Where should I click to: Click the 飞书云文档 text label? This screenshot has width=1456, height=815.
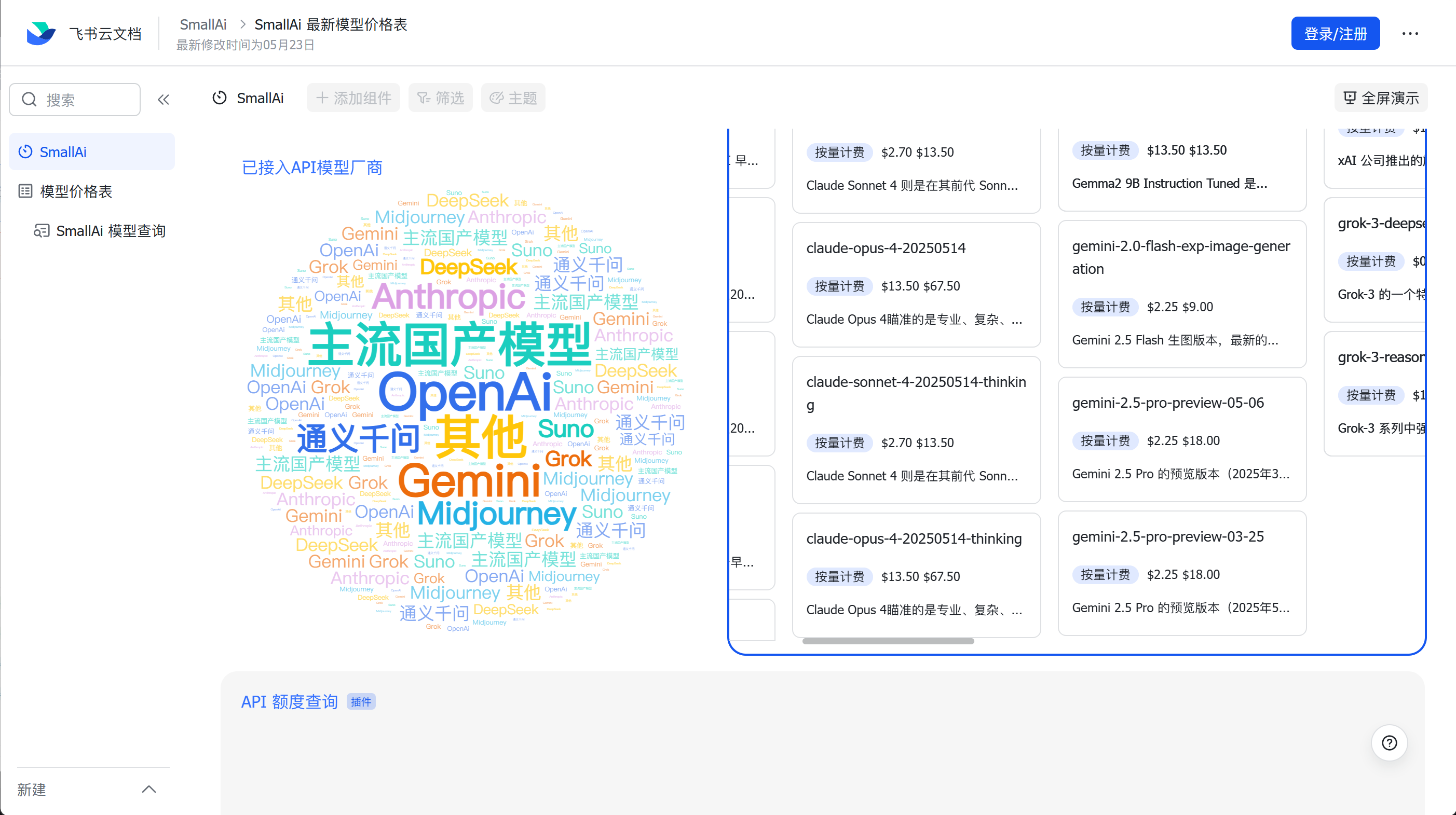[x=105, y=34]
